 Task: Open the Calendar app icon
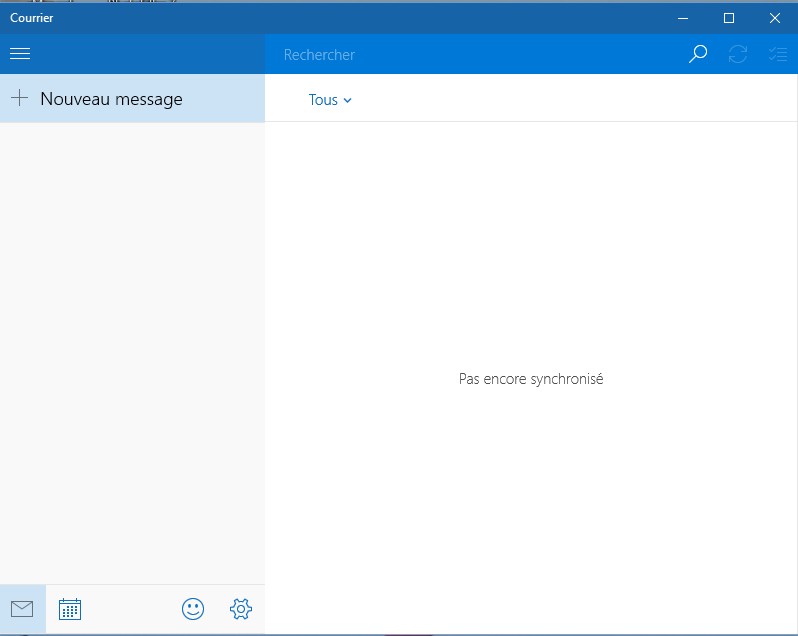tap(70, 608)
